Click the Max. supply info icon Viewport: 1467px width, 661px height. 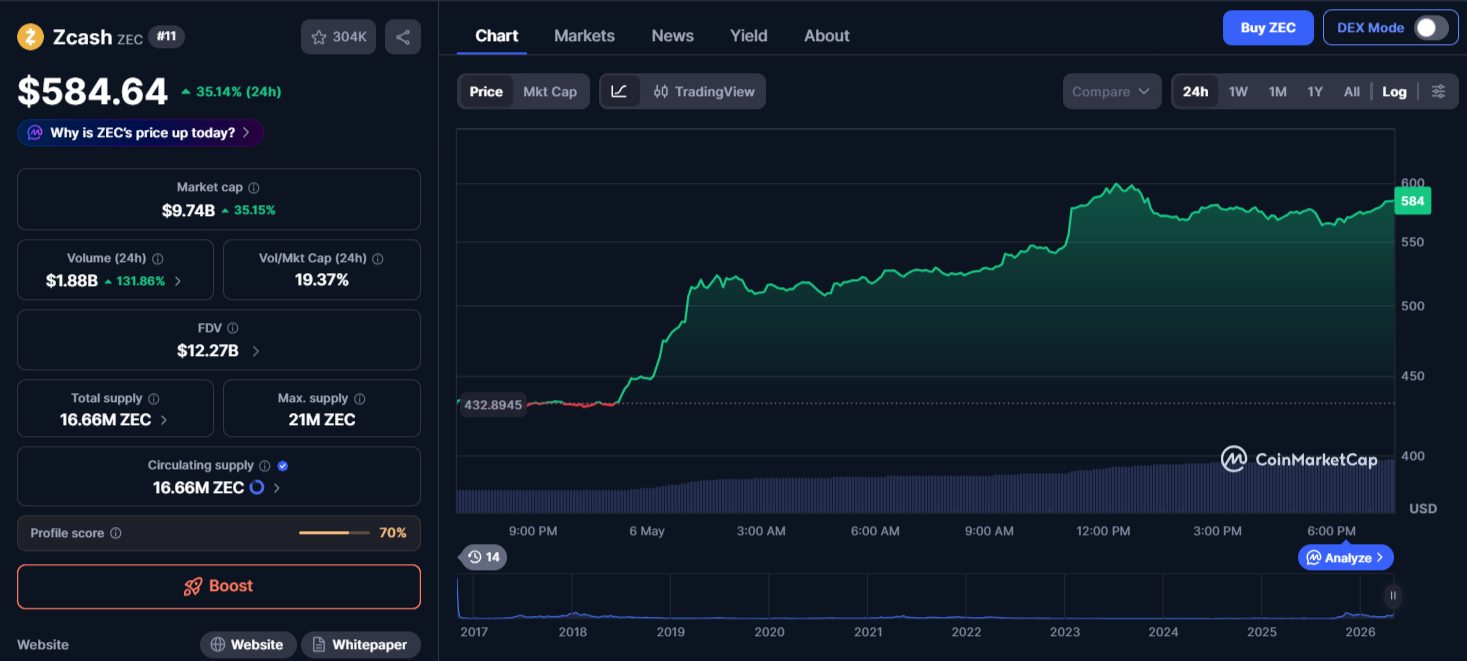(360, 398)
